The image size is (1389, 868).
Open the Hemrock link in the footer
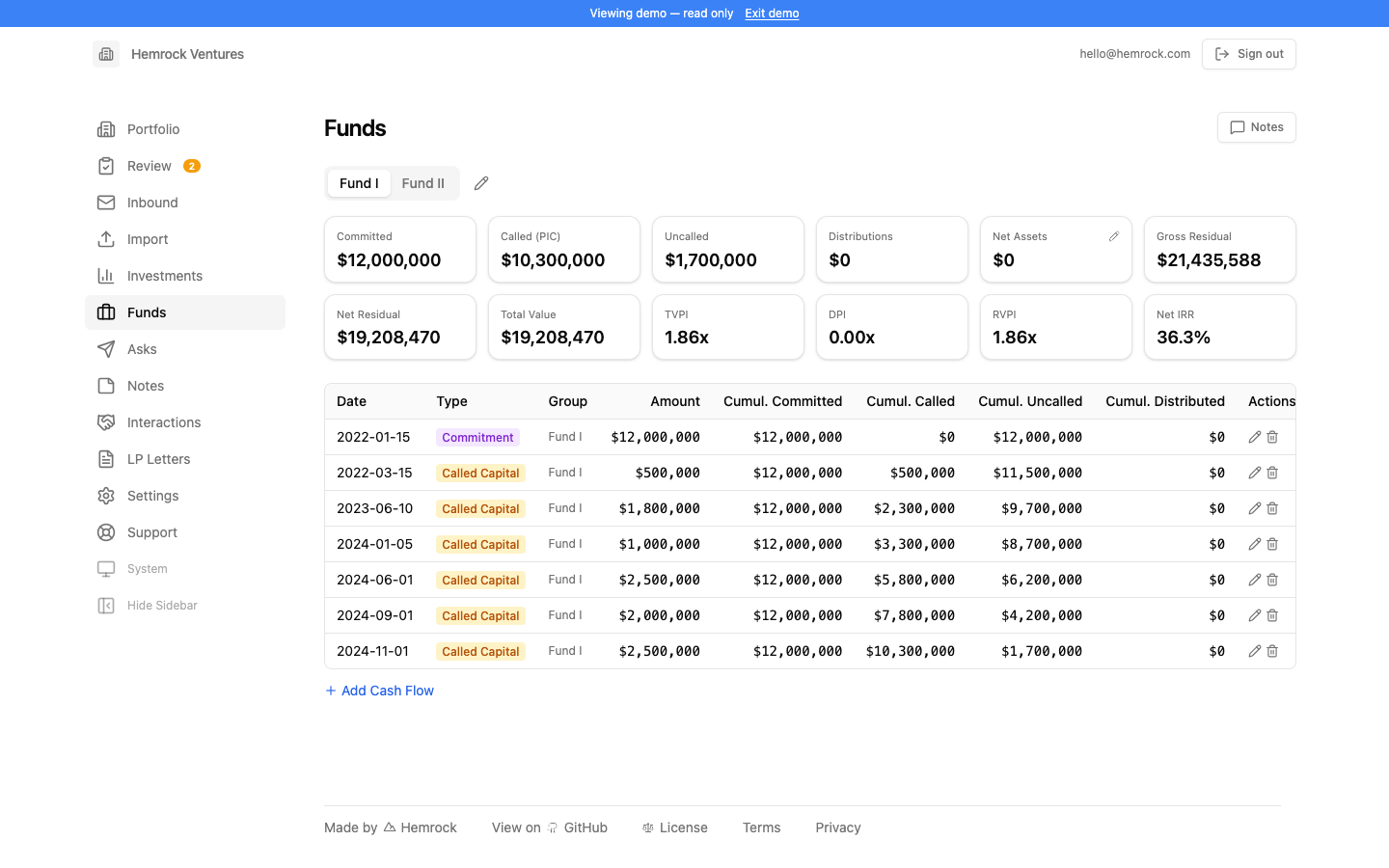pos(421,827)
